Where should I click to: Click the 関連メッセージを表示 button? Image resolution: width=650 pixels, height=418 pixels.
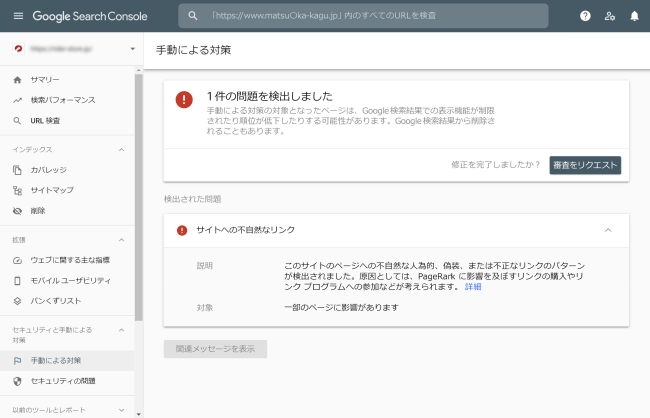pos(215,349)
